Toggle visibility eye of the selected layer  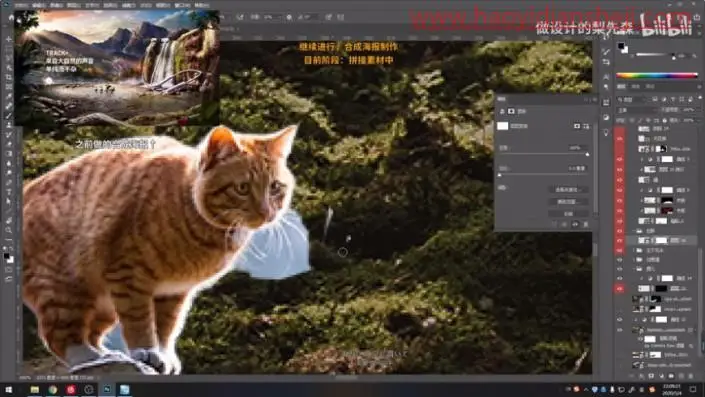point(620,241)
